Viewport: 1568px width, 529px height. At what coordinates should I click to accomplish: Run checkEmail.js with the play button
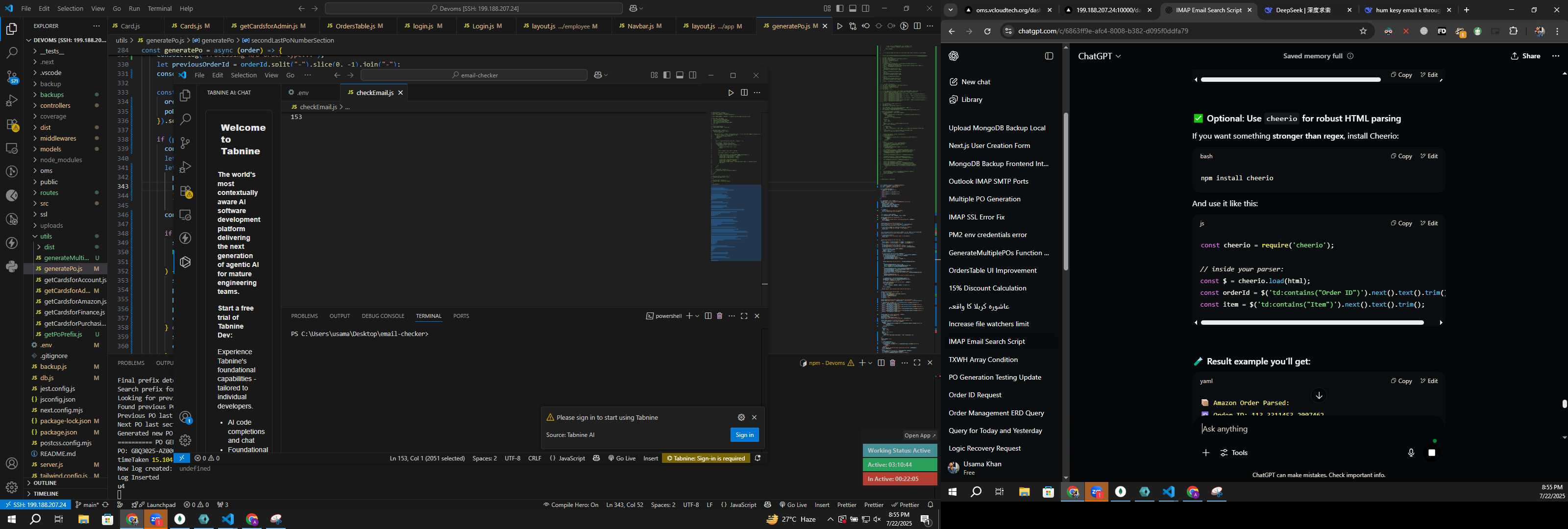[731, 93]
